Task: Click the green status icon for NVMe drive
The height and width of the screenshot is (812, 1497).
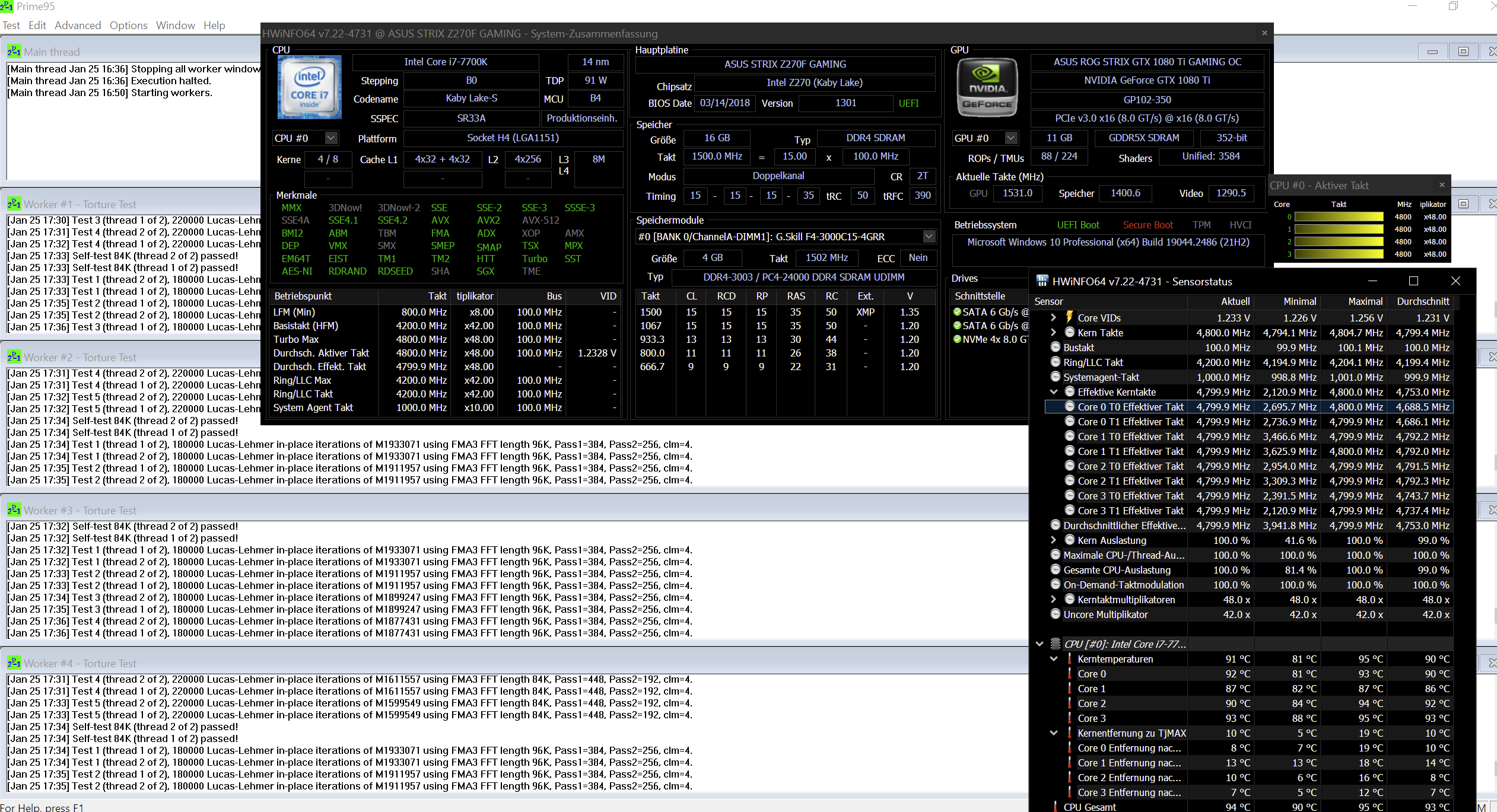Action: pos(957,339)
